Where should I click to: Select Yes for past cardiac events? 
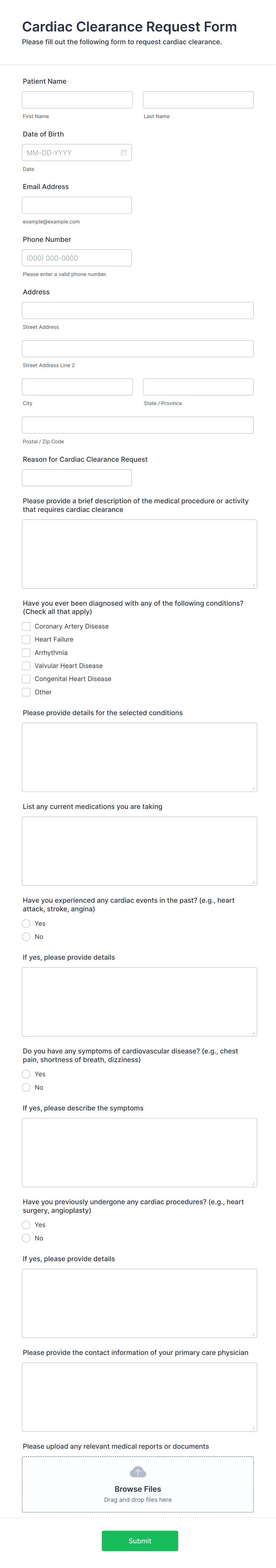(x=26, y=923)
